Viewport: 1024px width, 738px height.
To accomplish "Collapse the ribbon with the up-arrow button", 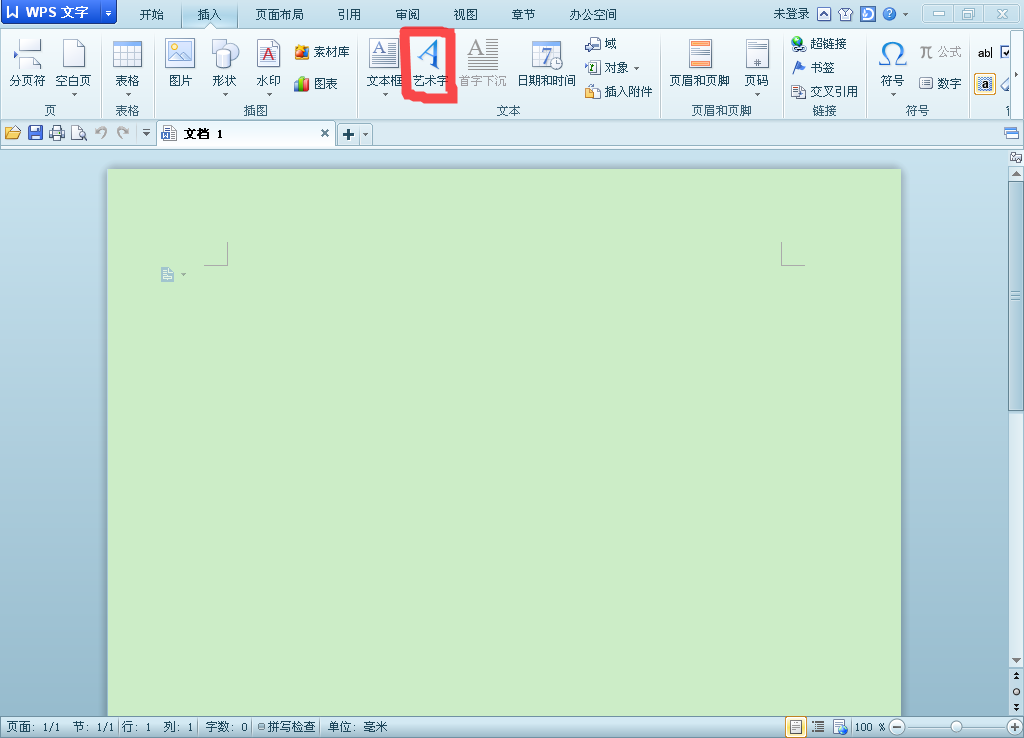I will 824,14.
